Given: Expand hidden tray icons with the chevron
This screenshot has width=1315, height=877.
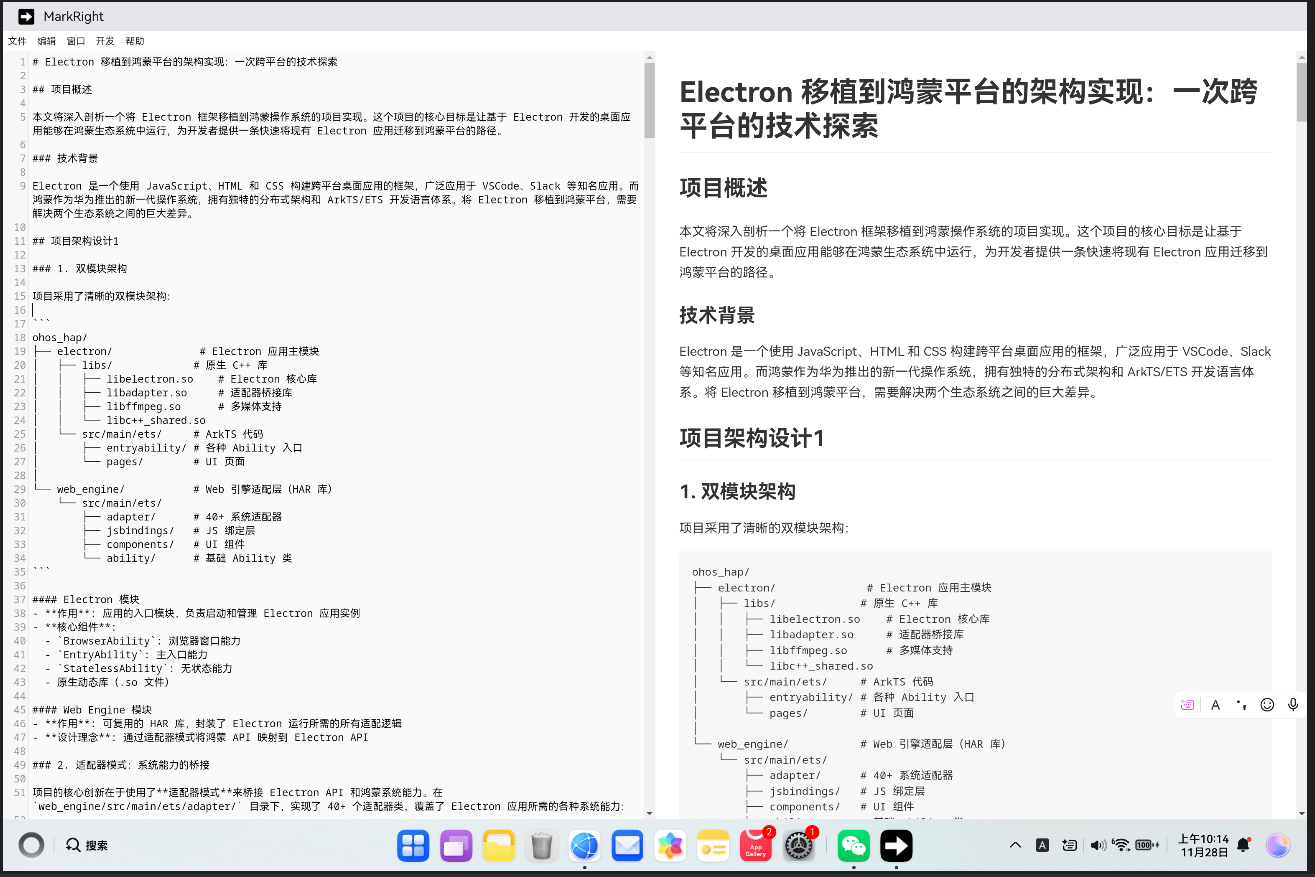Looking at the screenshot, I should click(1015, 845).
